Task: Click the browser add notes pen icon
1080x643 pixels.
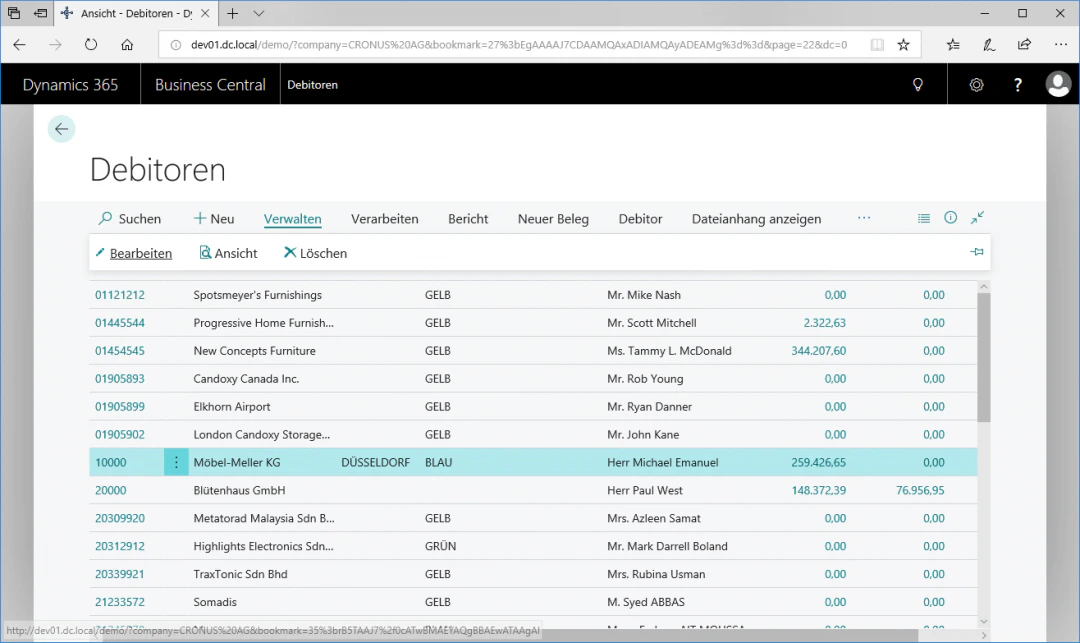Action: coord(988,45)
